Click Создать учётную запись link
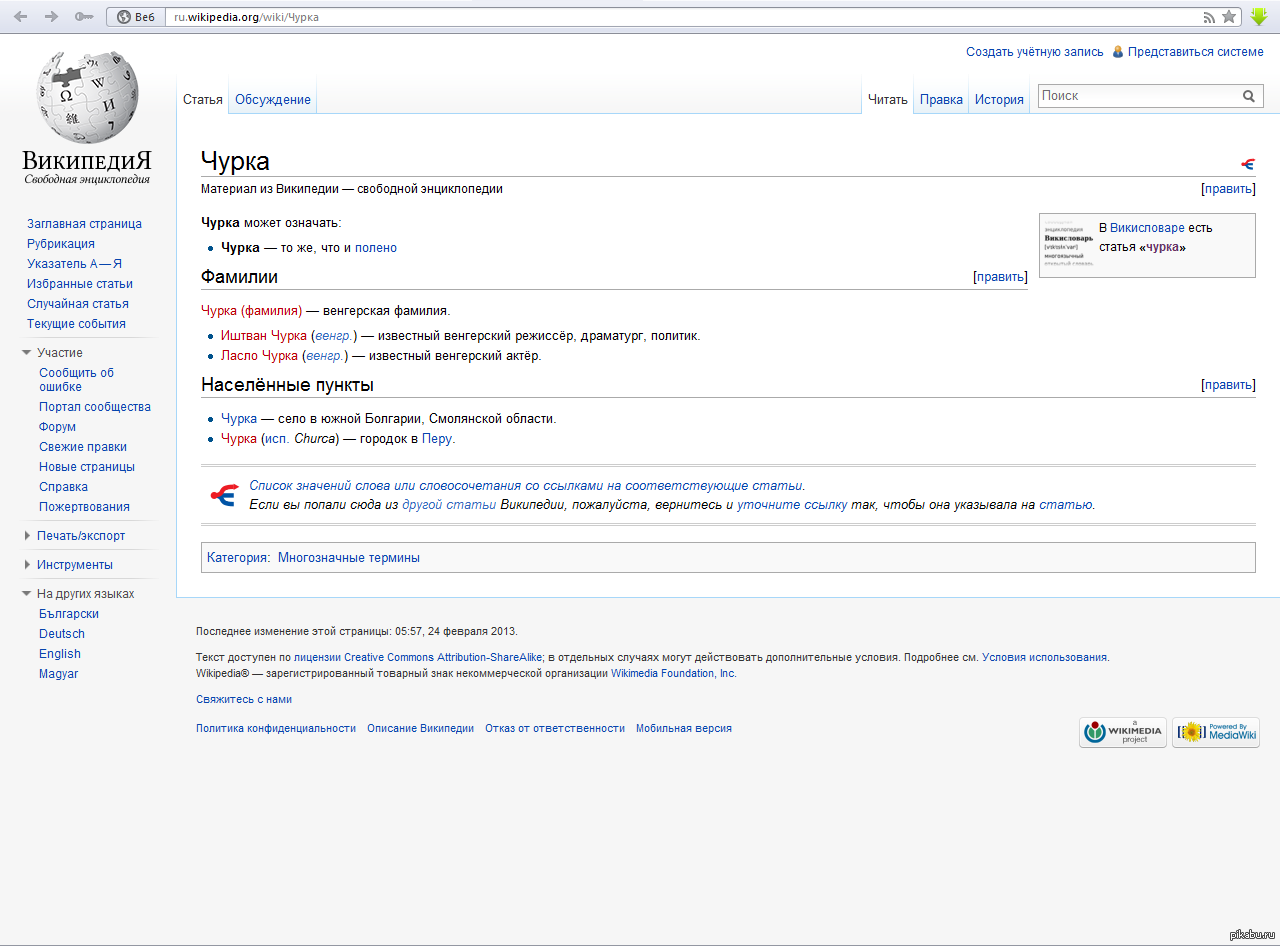This screenshot has width=1280, height=946. pos(1035,52)
